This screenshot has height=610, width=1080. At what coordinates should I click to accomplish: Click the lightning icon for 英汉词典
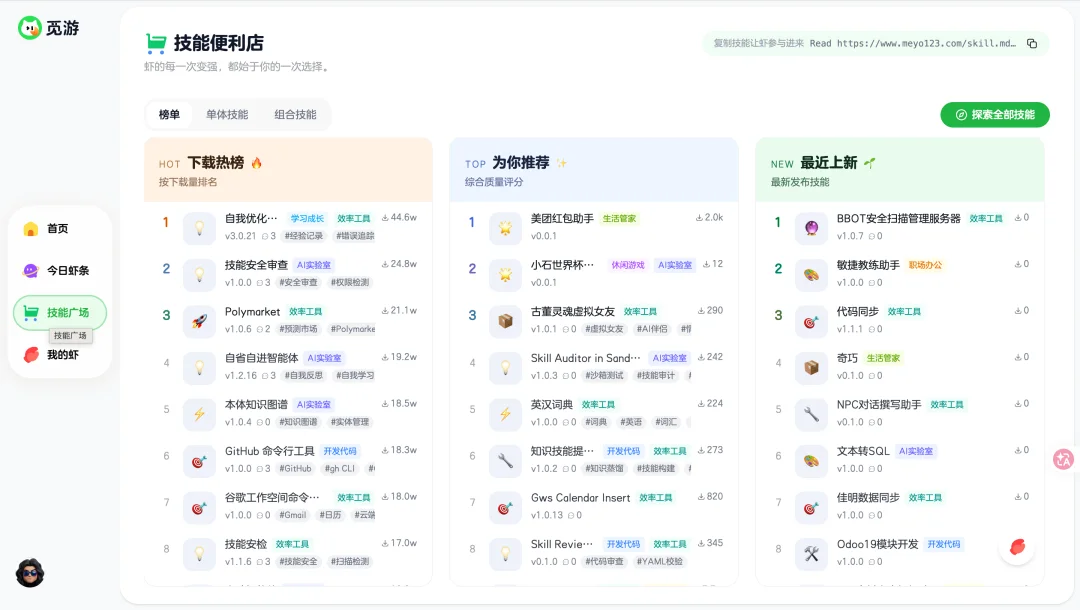(505, 414)
